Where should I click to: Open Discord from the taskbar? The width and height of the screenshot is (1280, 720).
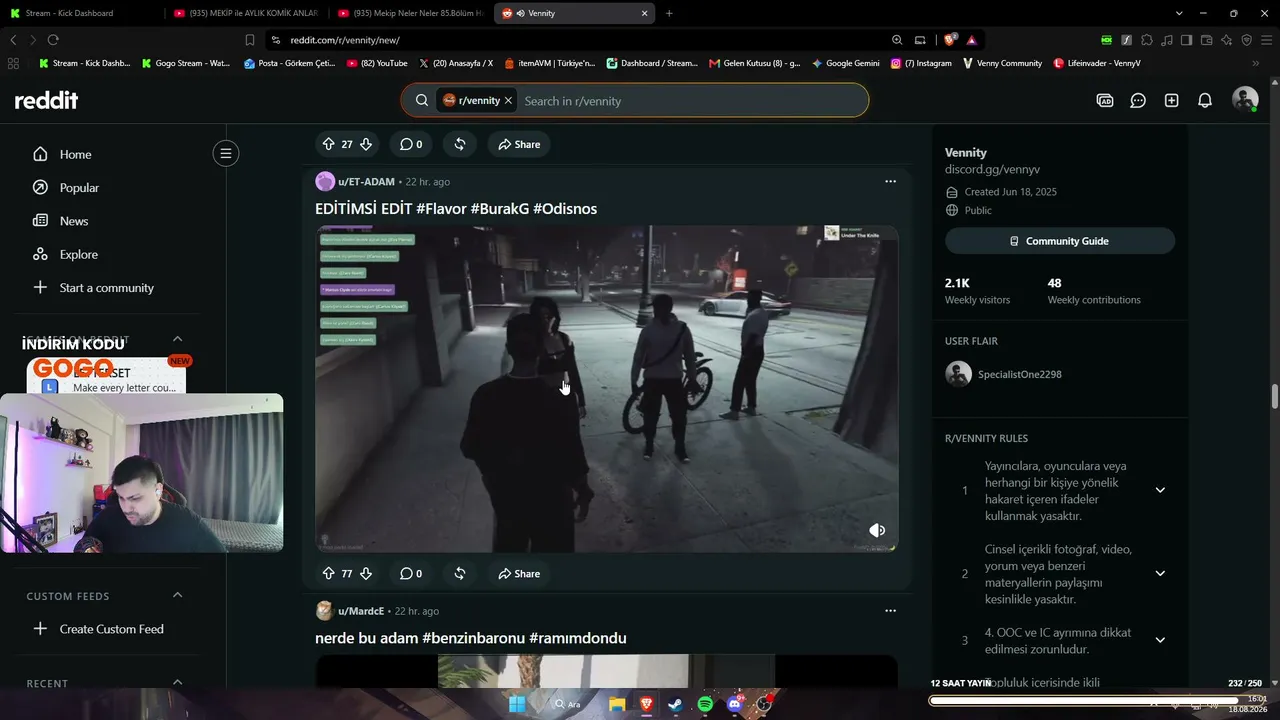tap(735, 704)
